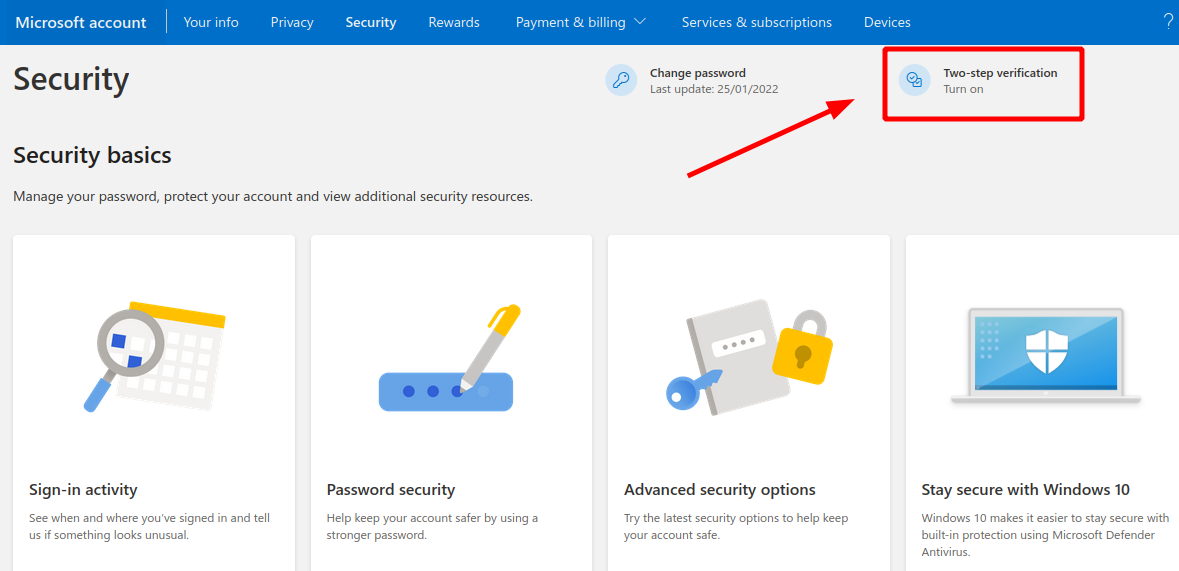
Task: Click the Two-step verification shield icon
Action: point(915,80)
